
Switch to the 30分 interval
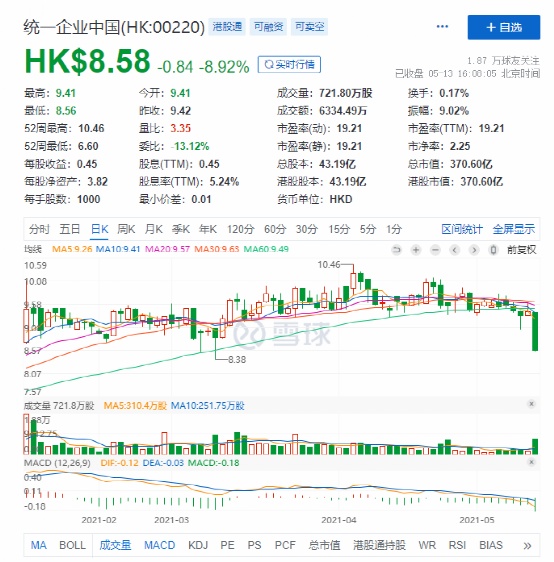(x=306, y=229)
